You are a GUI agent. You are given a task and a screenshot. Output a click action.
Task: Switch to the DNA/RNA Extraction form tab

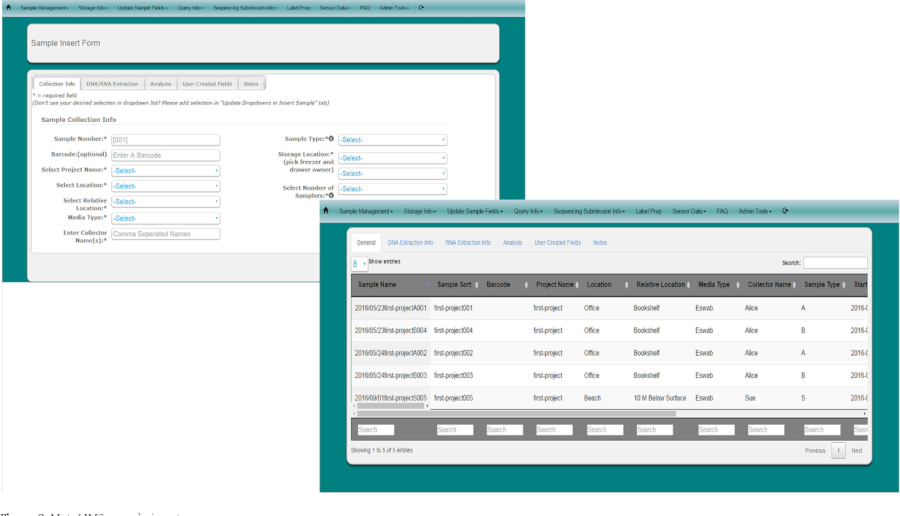click(x=112, y=84)
